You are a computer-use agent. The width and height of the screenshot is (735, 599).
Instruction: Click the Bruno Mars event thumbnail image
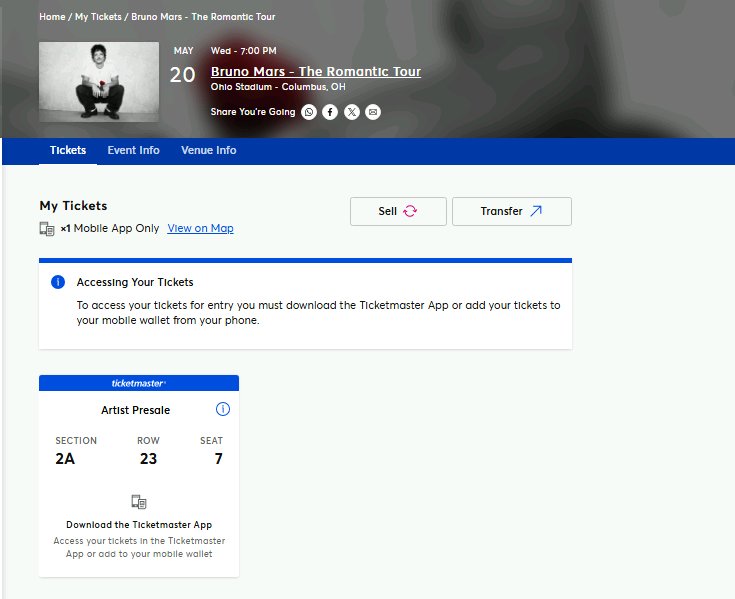[99, 82]
